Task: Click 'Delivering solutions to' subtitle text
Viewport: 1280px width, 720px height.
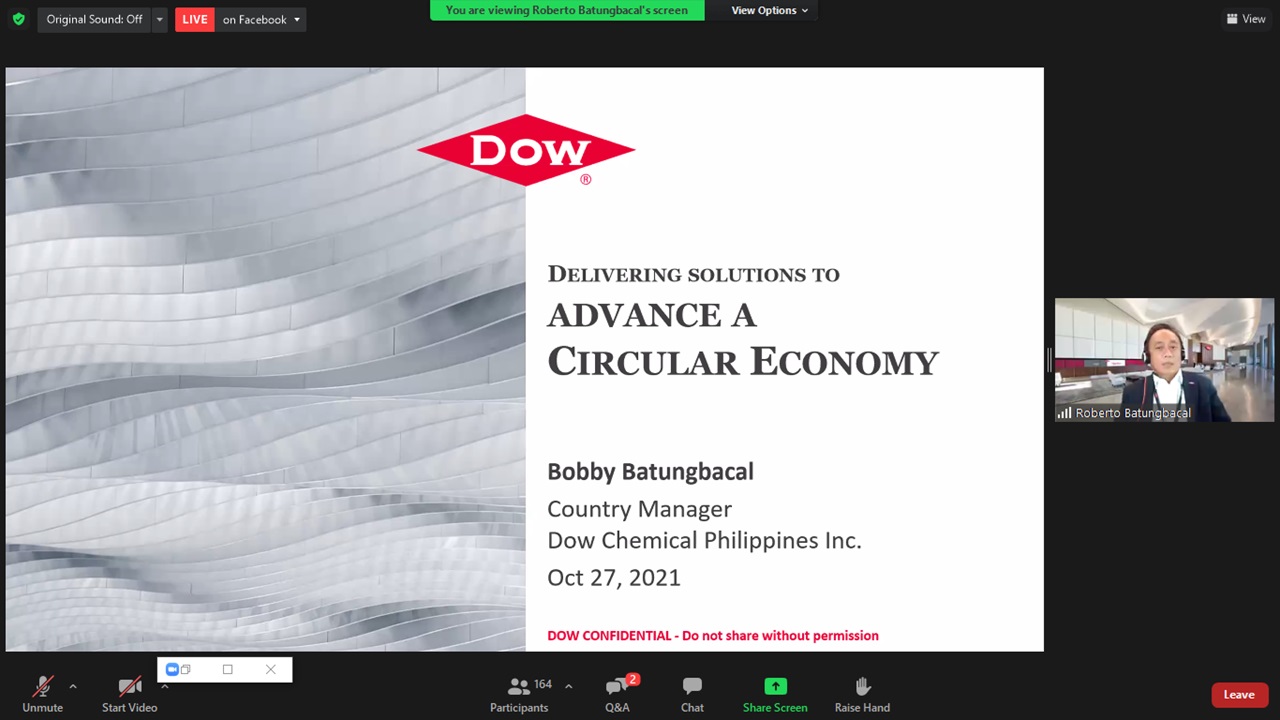Action: (693, 274)
